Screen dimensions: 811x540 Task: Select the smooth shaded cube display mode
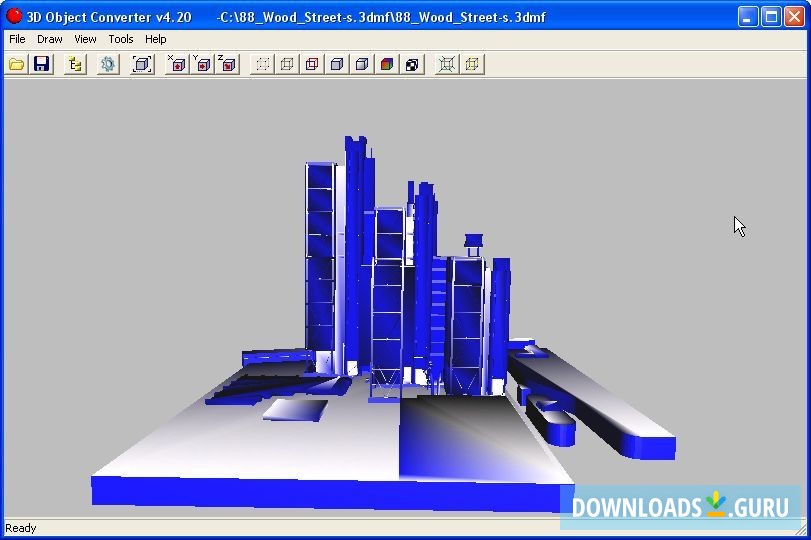pos(362,64)
